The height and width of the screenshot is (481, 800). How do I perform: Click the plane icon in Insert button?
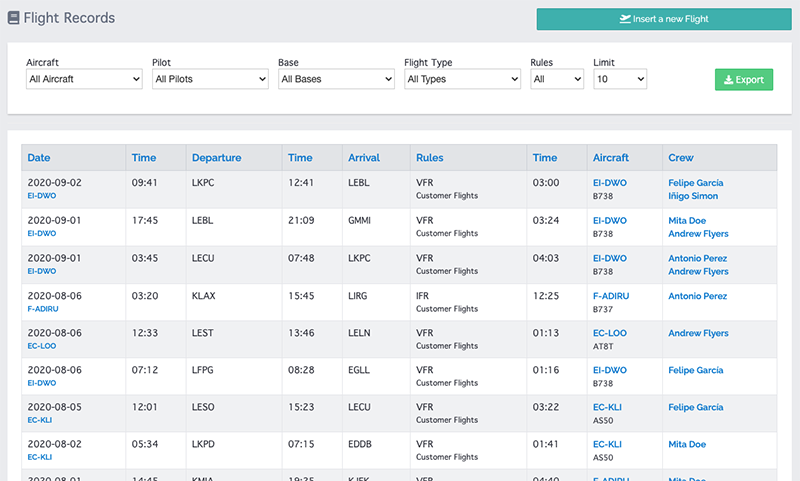(x=626, y=19)
